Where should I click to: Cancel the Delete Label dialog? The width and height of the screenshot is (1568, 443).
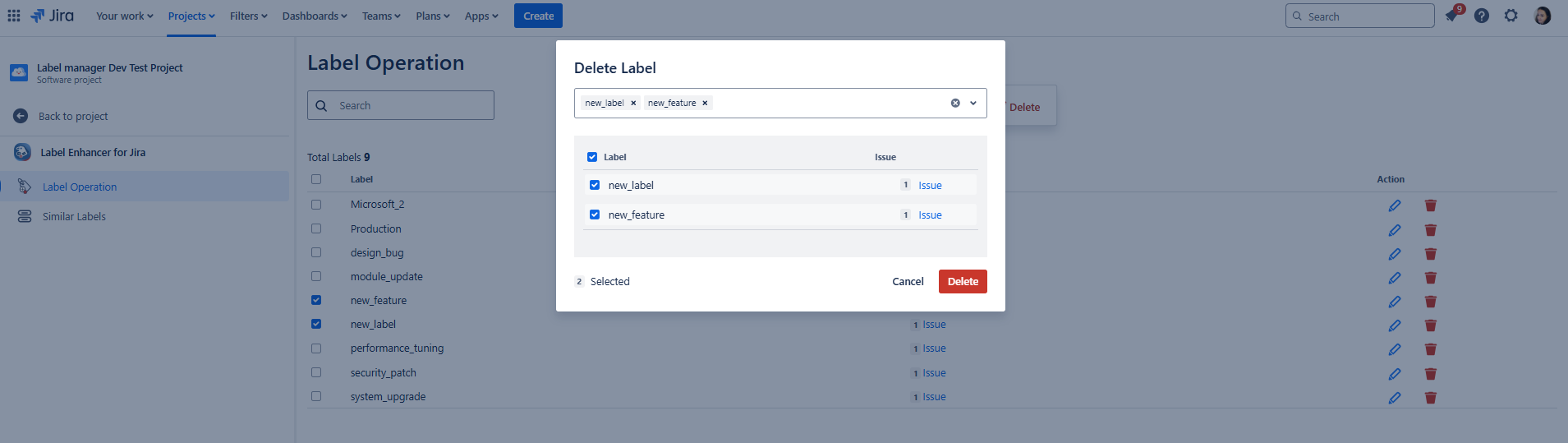(x=908, y=281)
